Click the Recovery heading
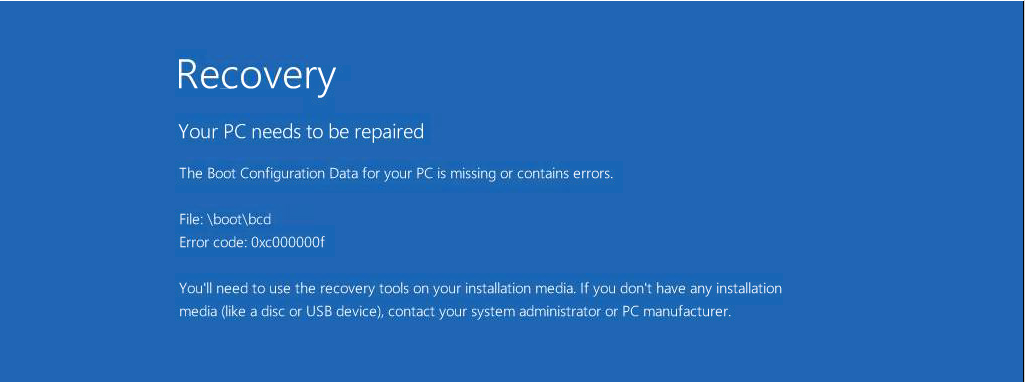1025x382 pixels. [x=256, y=76]
